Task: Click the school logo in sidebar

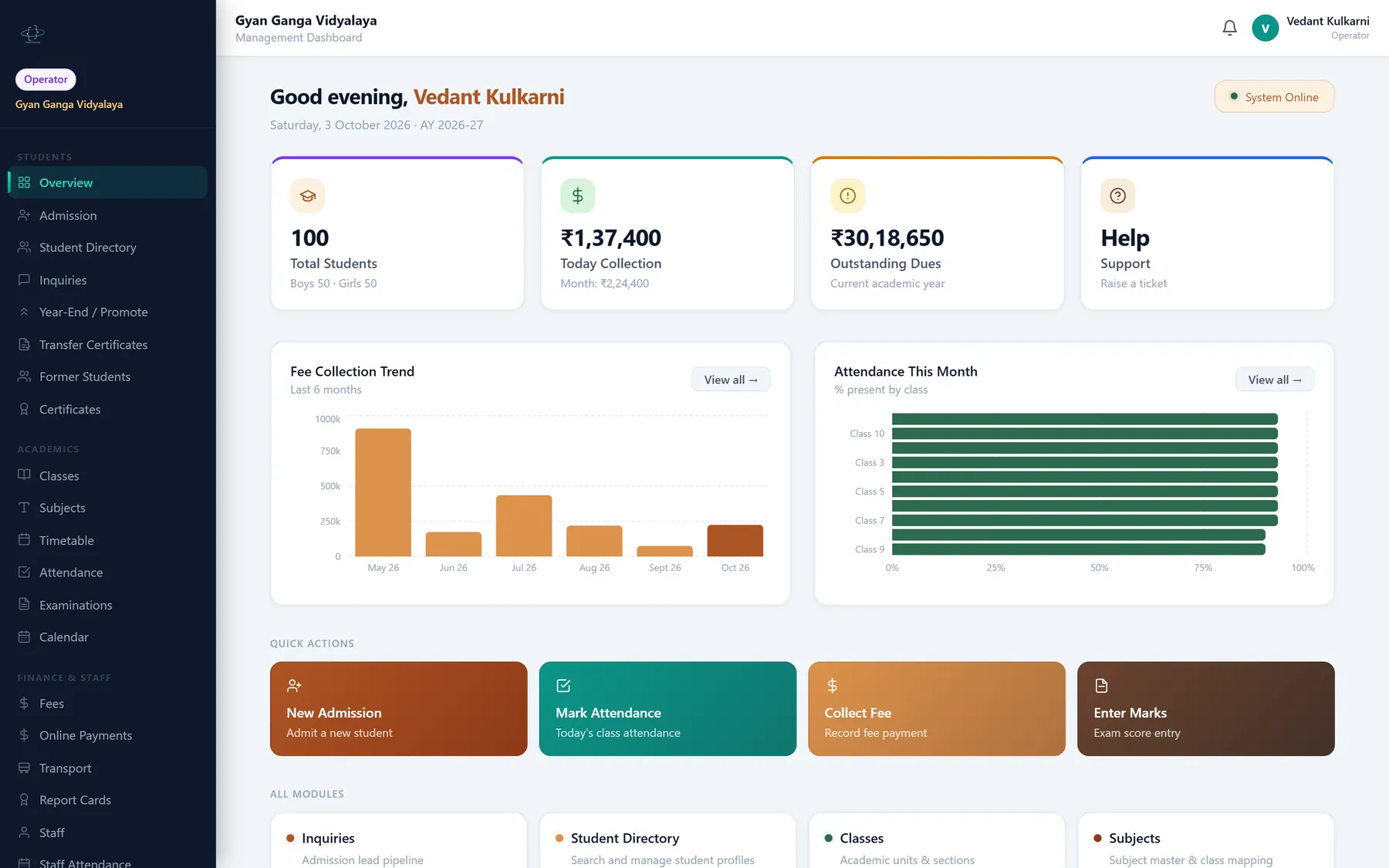Action: click(32, 33)
